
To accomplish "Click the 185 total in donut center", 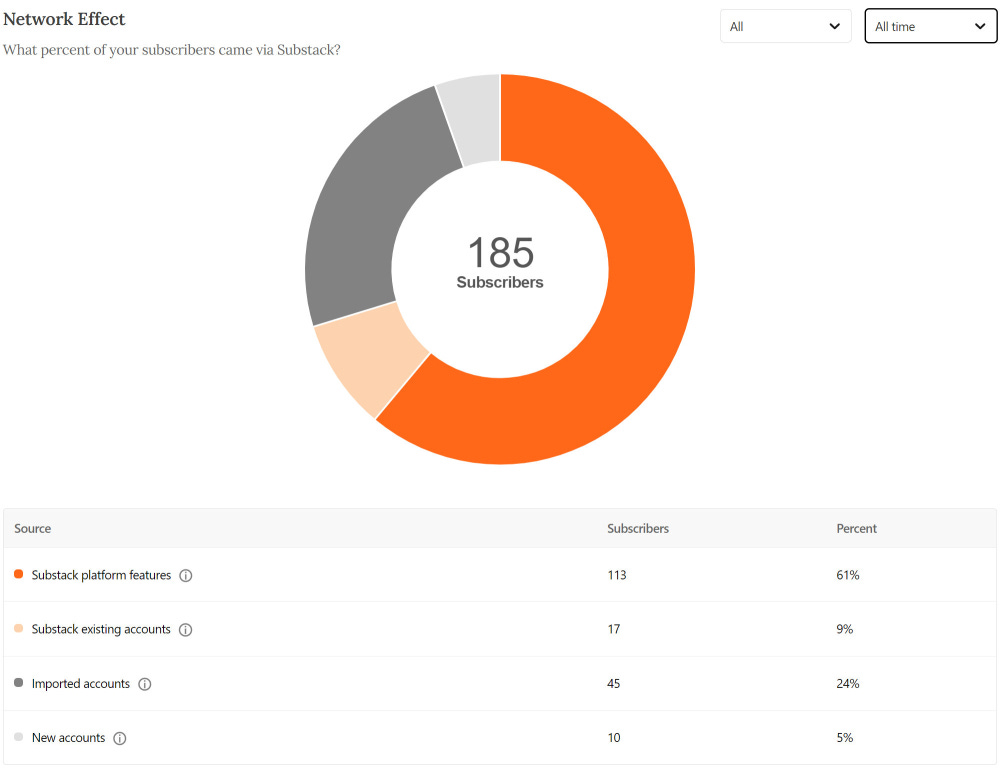I will point(501,253).
